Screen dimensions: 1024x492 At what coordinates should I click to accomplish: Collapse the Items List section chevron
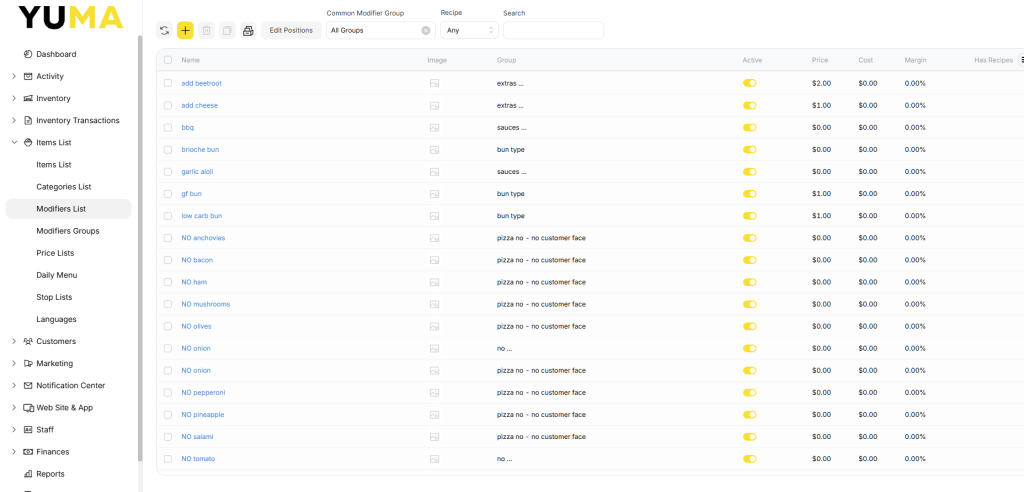pyautogui.click(x=14, y=142)
